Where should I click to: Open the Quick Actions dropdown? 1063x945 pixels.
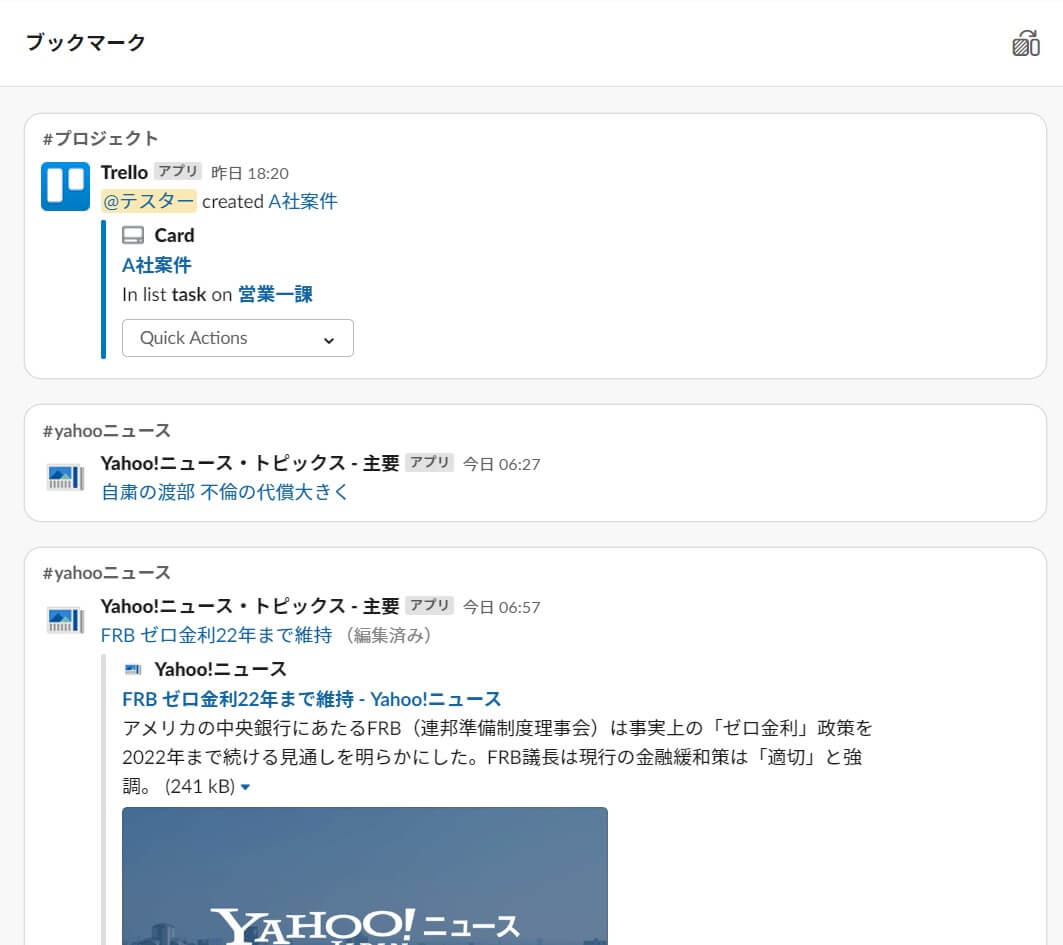[x=237, y=338]
